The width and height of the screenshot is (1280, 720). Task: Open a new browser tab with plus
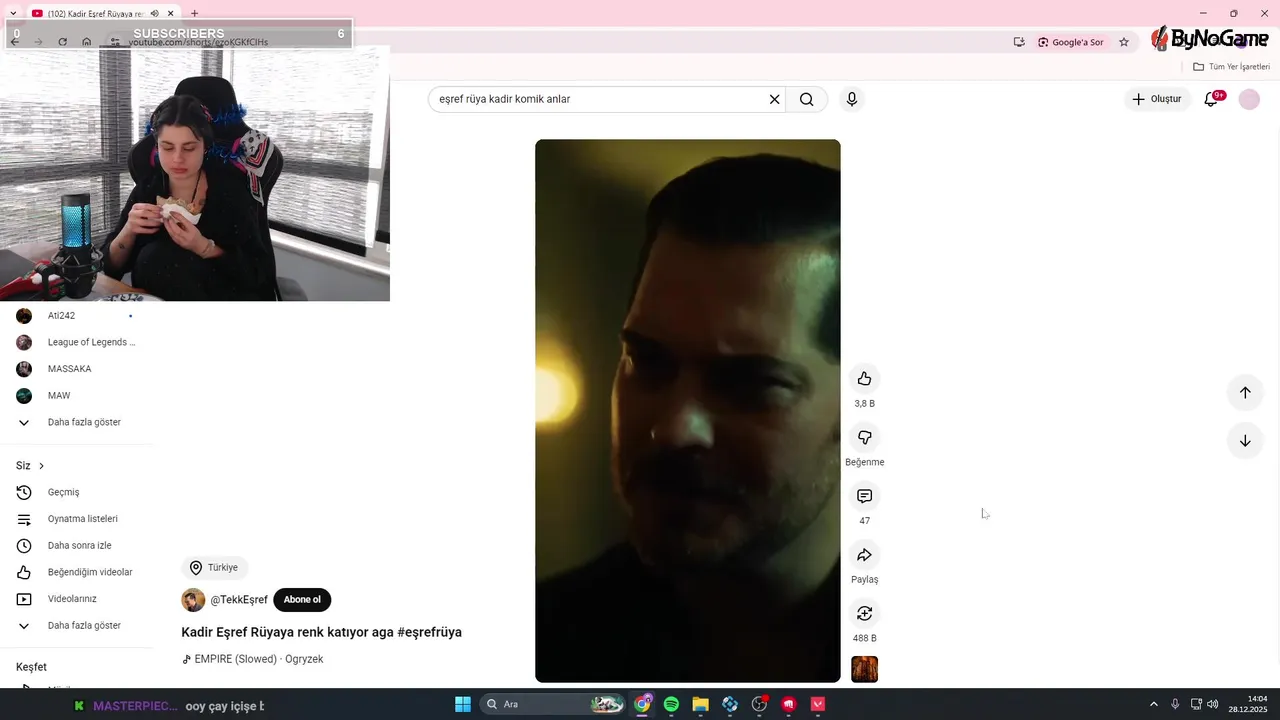tap(194, 13)
